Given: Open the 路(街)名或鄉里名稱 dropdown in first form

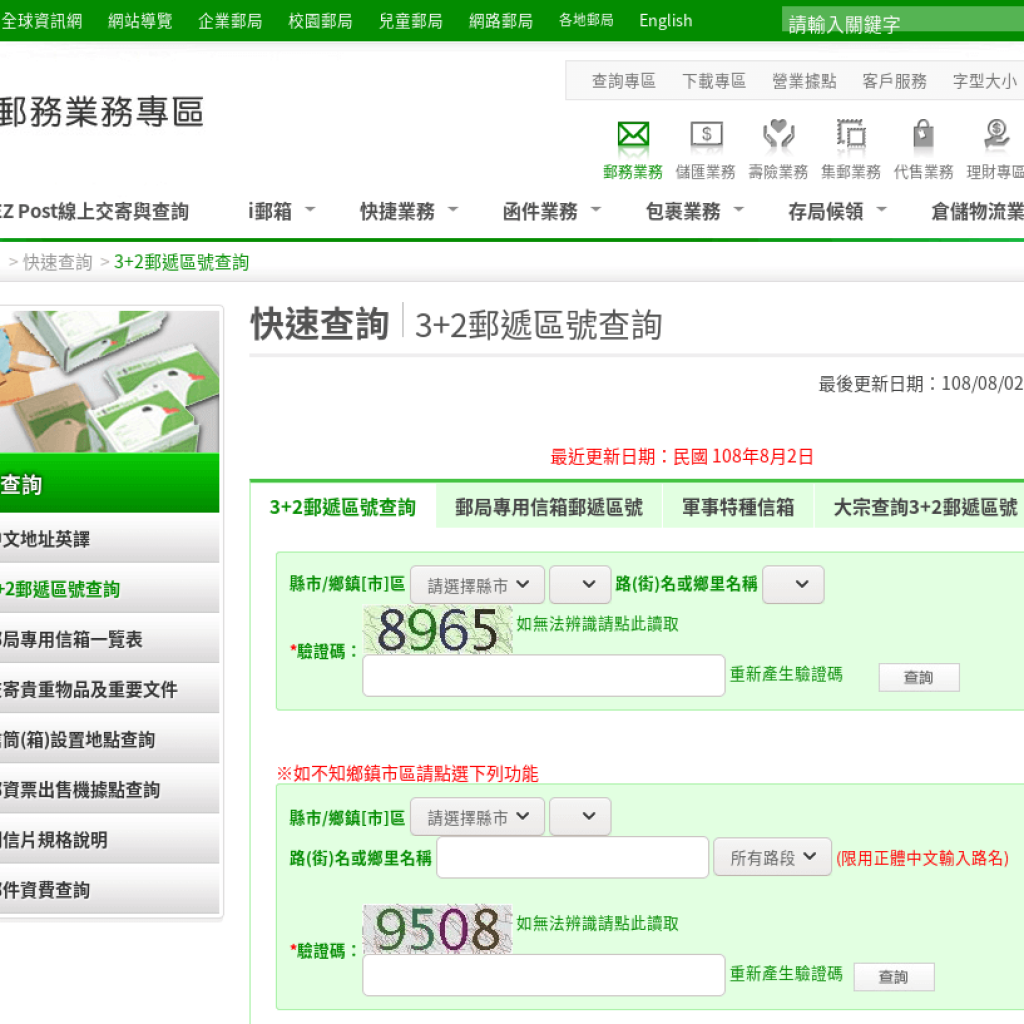Looking at the screenshot, I should pyautogui.click(x=793, y=585).
